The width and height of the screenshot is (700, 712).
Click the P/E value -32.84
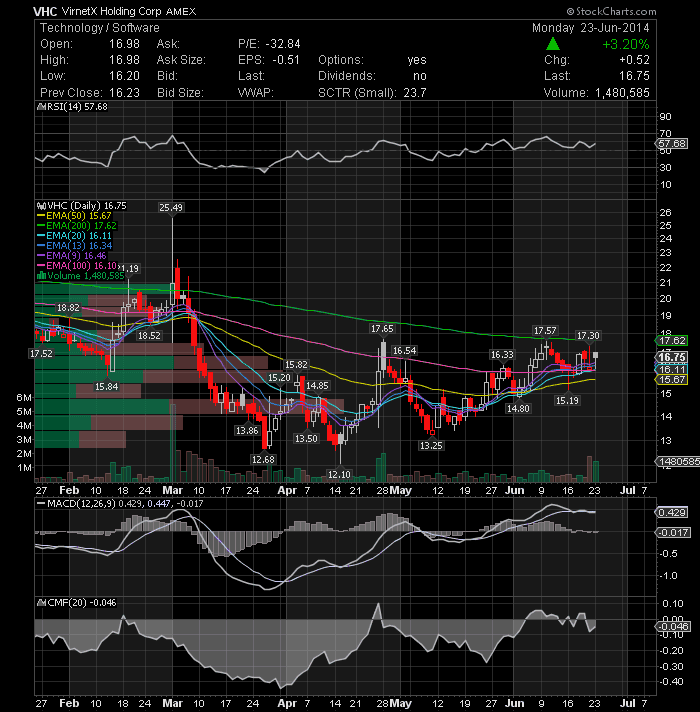[283, 44]
